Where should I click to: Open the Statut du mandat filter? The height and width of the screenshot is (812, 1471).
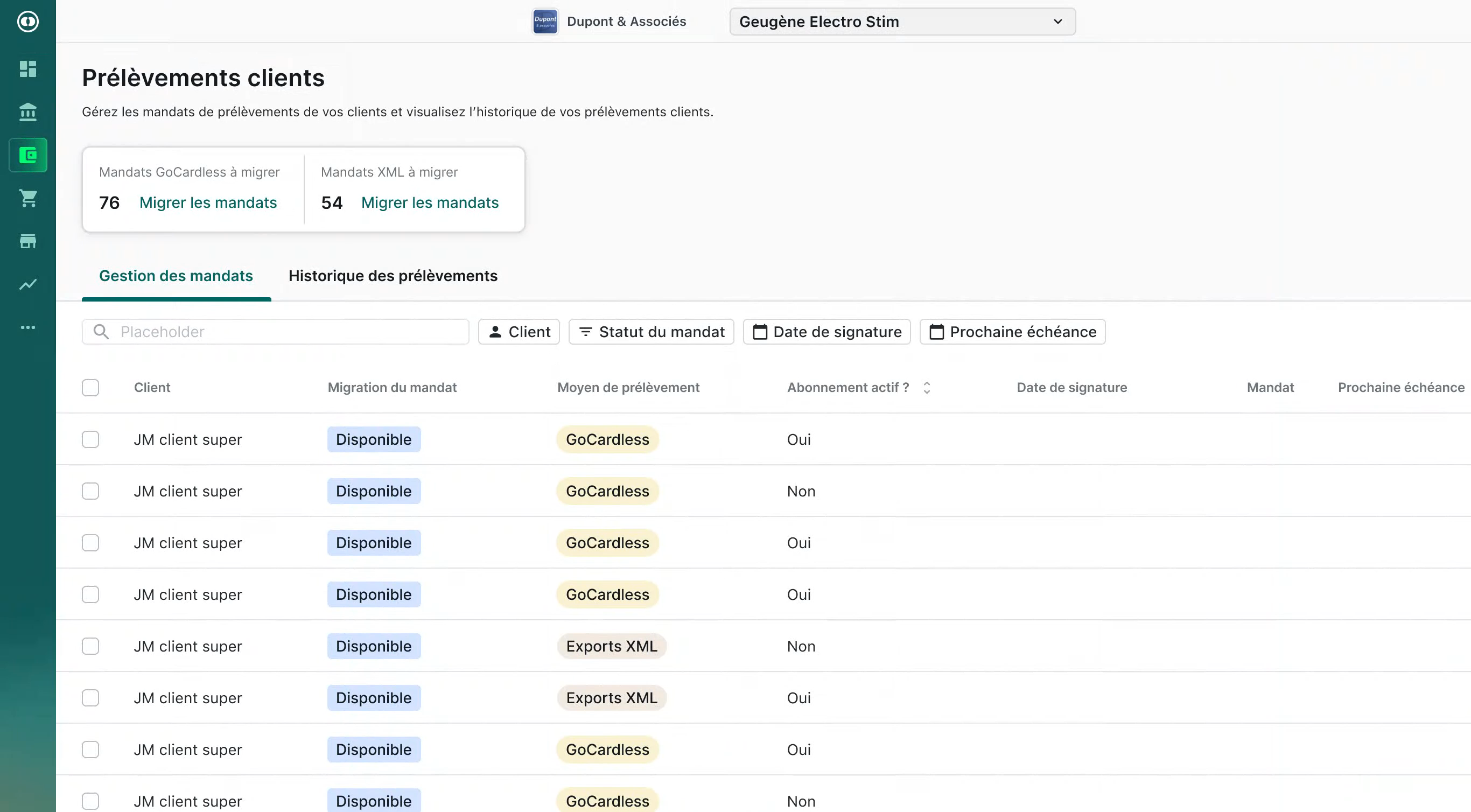tap(651, 332)
